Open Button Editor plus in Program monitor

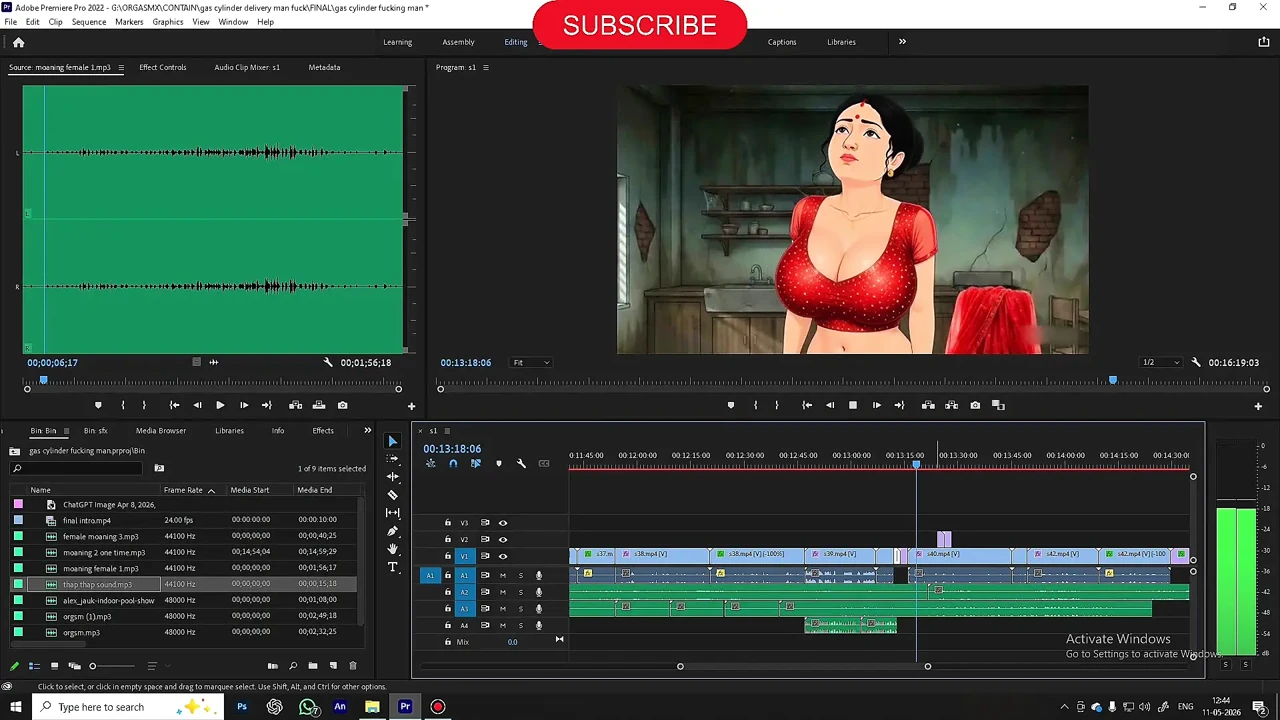[1258, 406]
